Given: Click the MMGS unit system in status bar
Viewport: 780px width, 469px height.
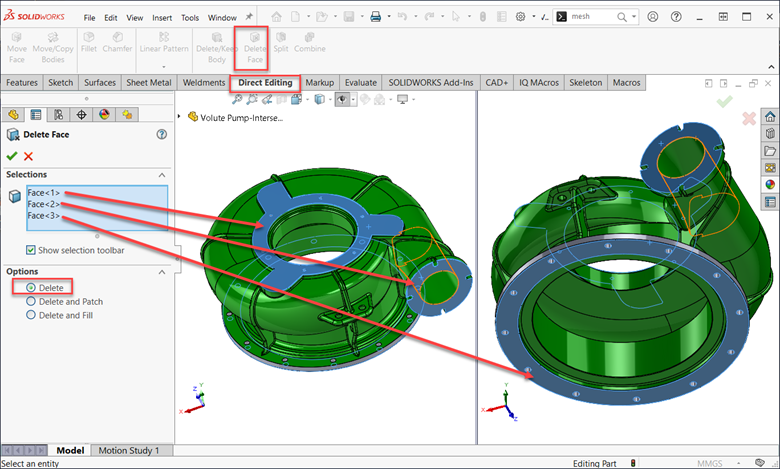Looking at the screenshot, I should [x=709, y=464].
